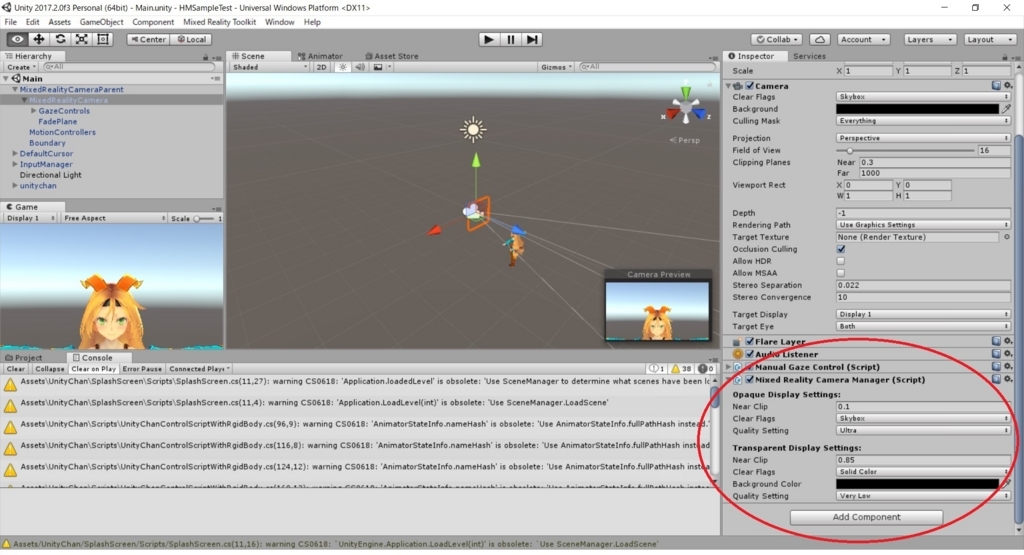The height and width of the screenshot is (555, 1024).
Task: Open Camera Clear Flags Skybox dropdown
Action: click(x=923, y=97)
